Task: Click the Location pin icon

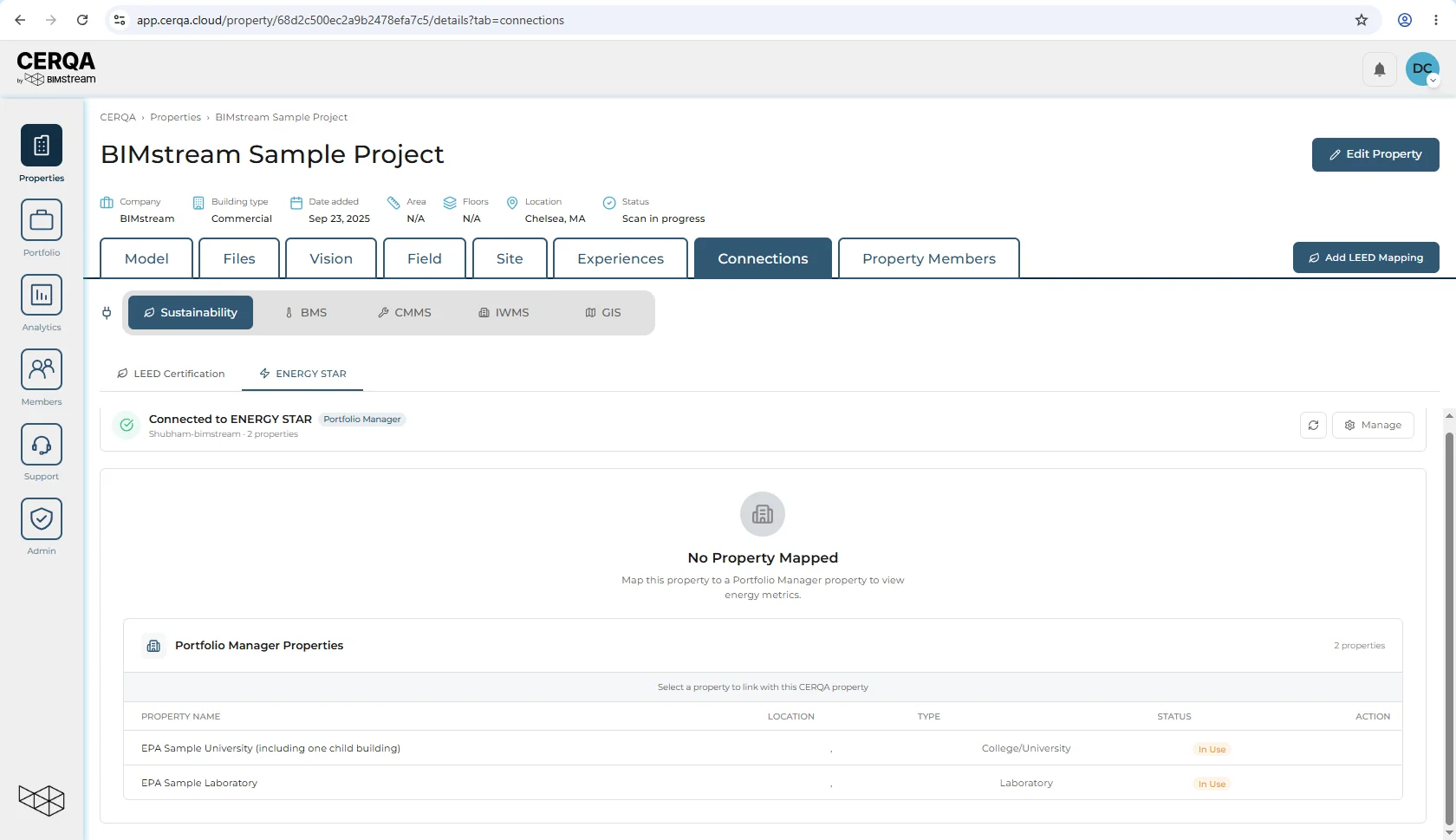Action: (x=512, y=203)
